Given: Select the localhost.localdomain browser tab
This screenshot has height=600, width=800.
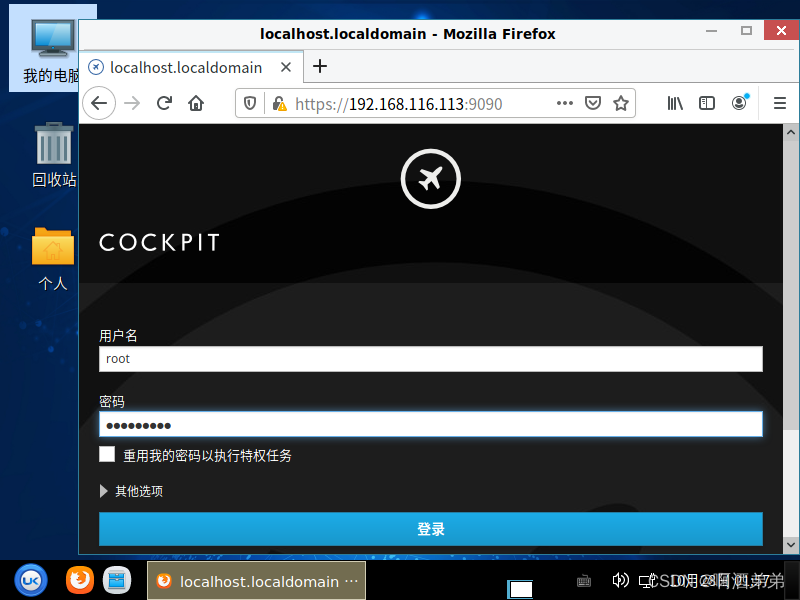Looking at the screenshot, I should (191, 67).
